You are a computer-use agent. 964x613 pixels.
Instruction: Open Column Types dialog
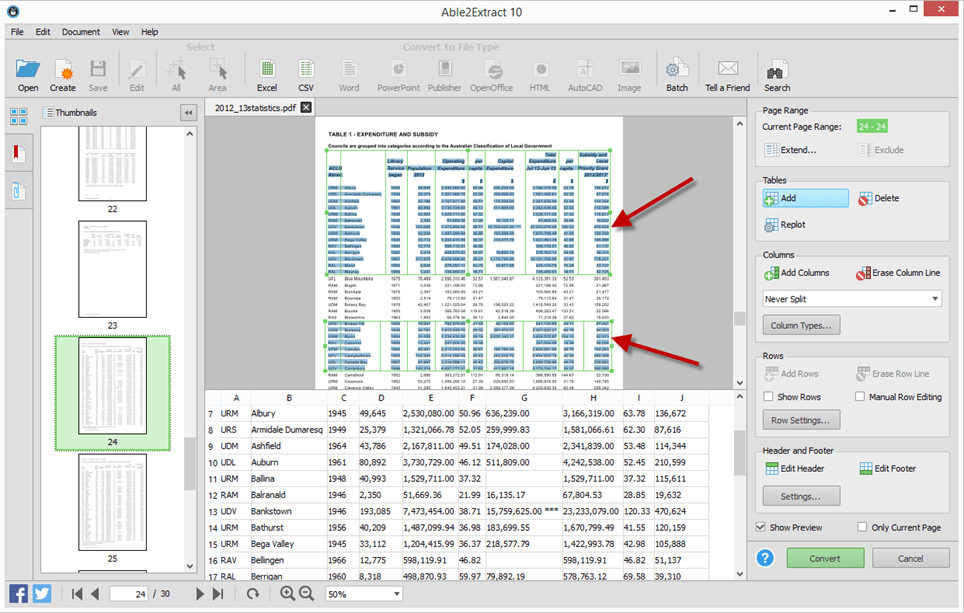(801, 325)
